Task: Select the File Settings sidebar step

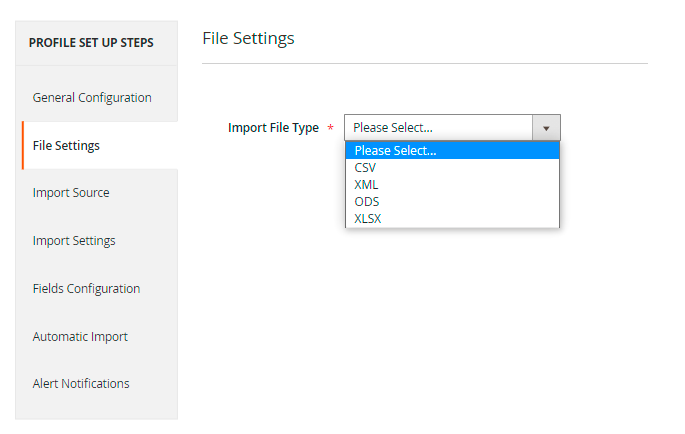Action: [66, 146]
